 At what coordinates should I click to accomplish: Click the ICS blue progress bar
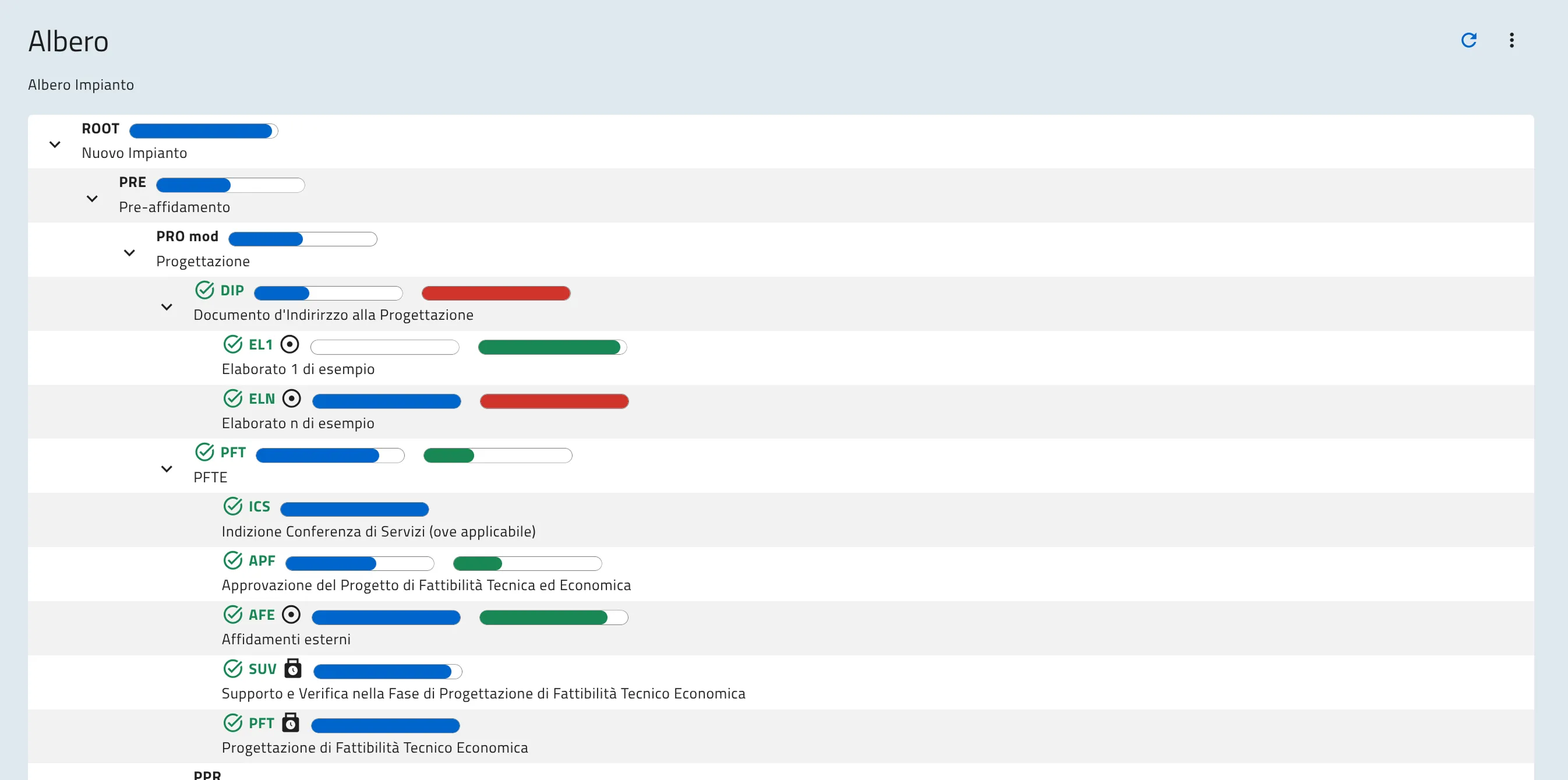pos(355,510)
